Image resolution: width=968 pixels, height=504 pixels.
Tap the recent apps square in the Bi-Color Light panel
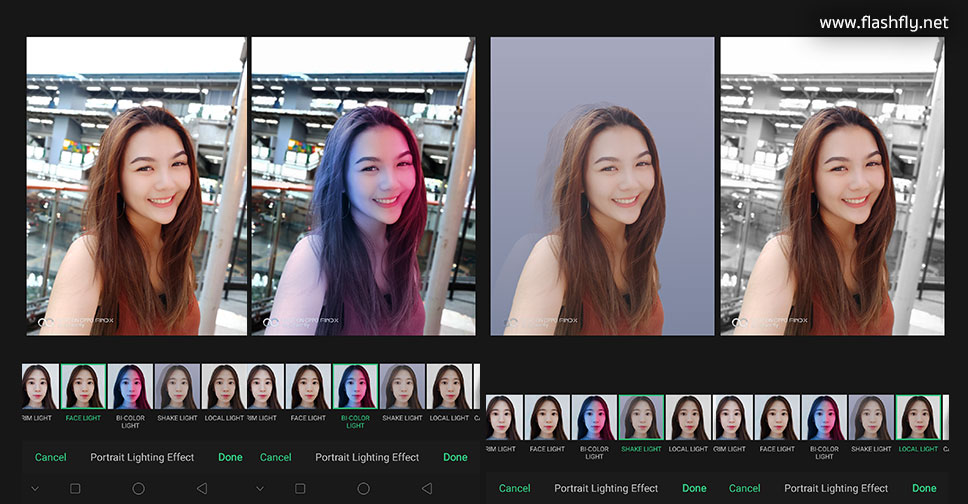(300, 489)
